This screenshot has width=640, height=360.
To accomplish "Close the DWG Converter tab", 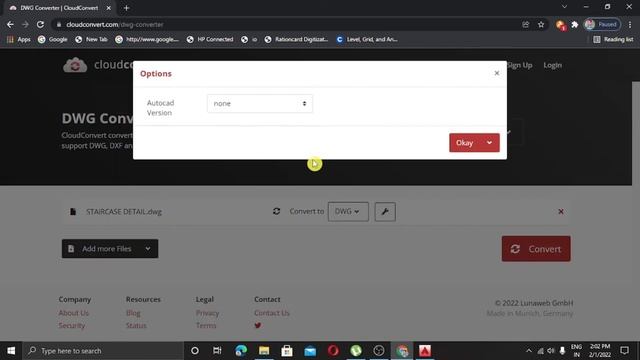I will pyautogui.click(x=109, y=8).
